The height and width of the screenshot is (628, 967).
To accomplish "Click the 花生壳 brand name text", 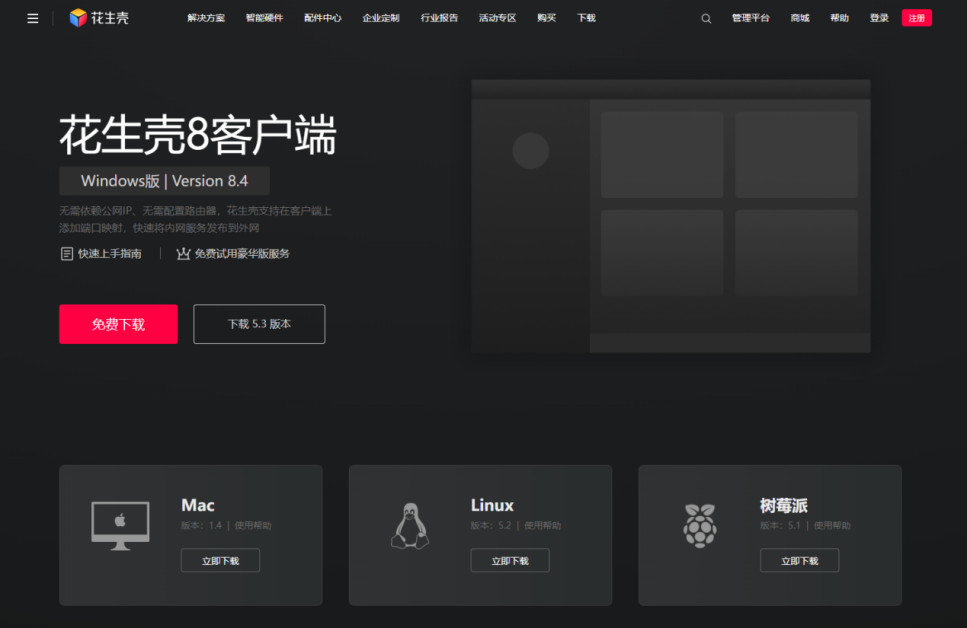I will tap(110, 18).
